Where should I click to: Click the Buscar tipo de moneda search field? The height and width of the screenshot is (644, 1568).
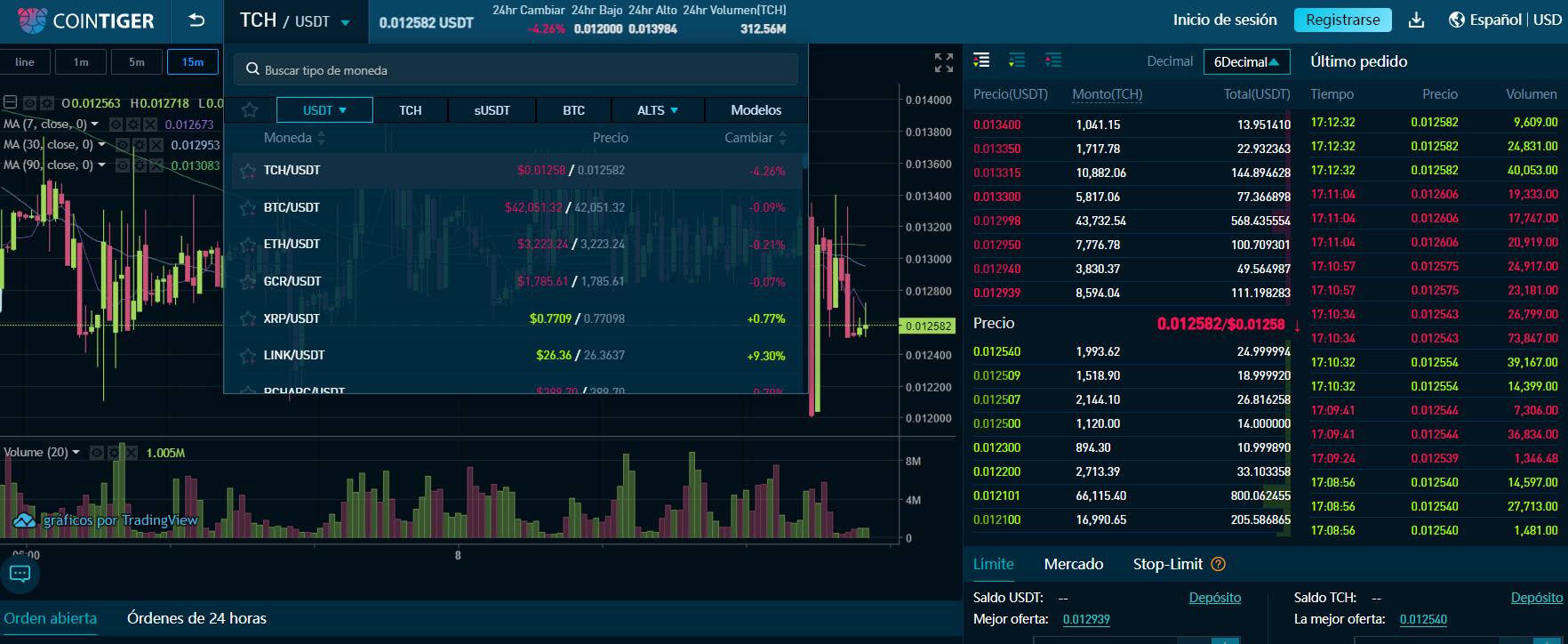click(x=516, y=69)
